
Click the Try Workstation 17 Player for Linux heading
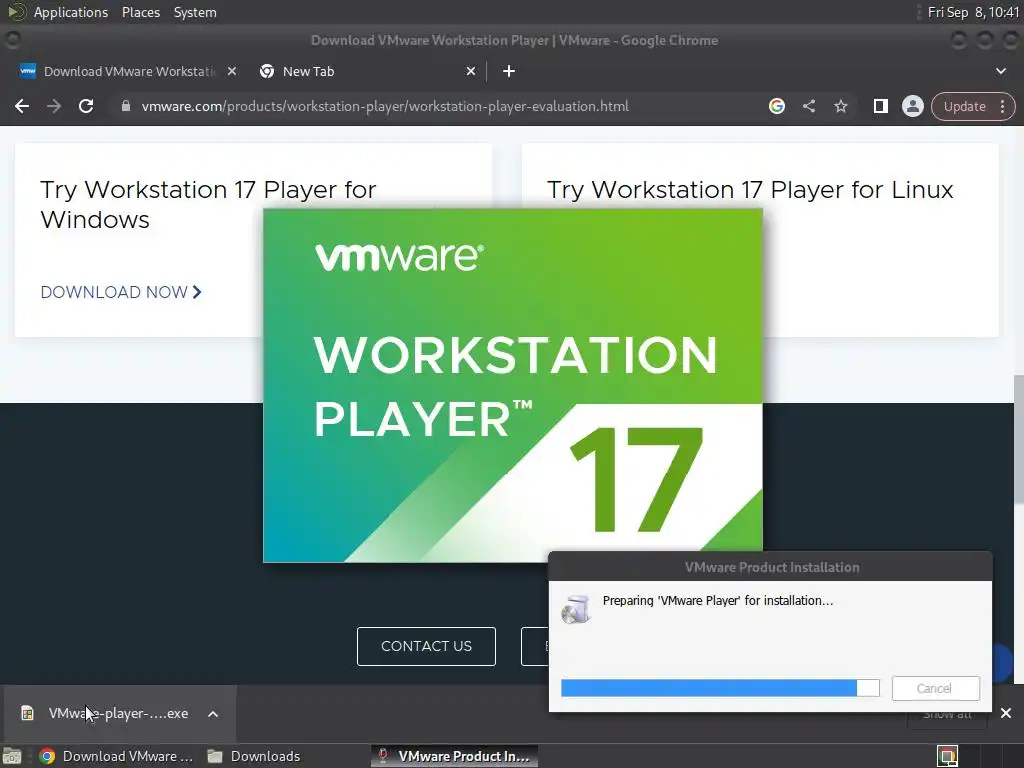(x=750, y=189)
